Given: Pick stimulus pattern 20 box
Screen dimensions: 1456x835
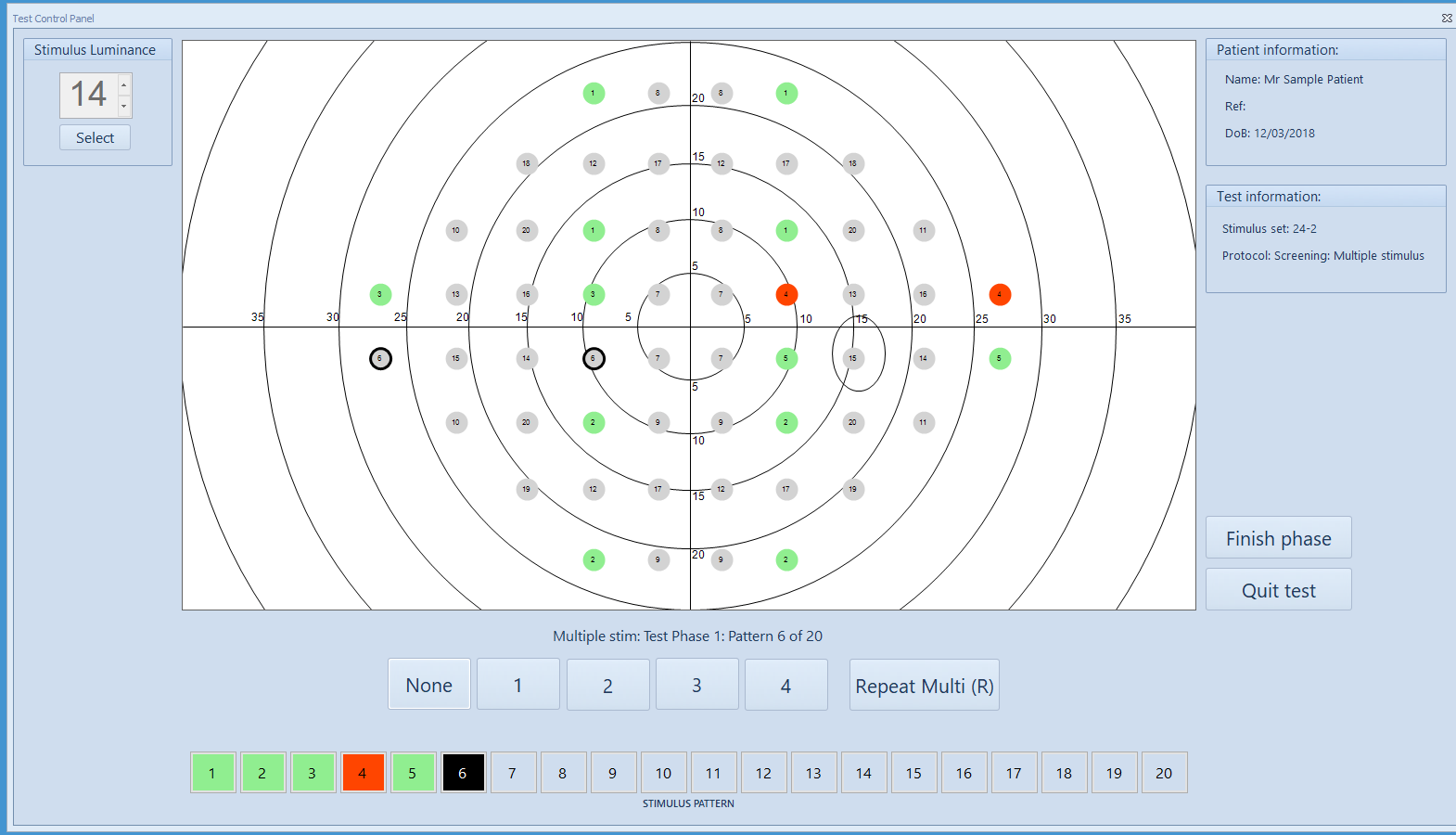Looking at the screenshot, I should pos(1164,772).
